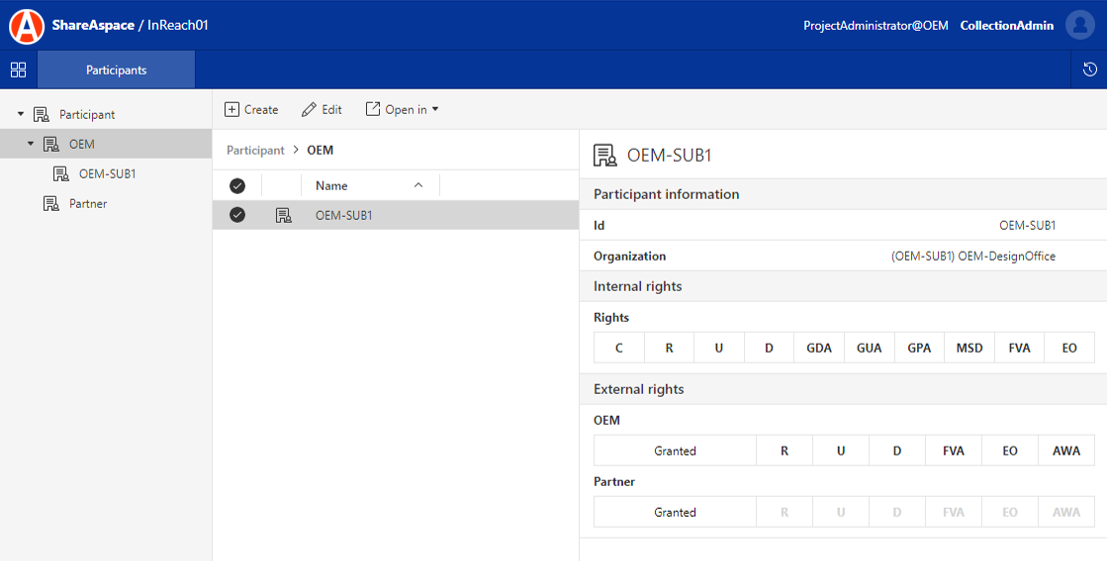The width and height of the screenshot is (1107, 561).
Task: Click OEM external R cell
Action: coord(784,451)
